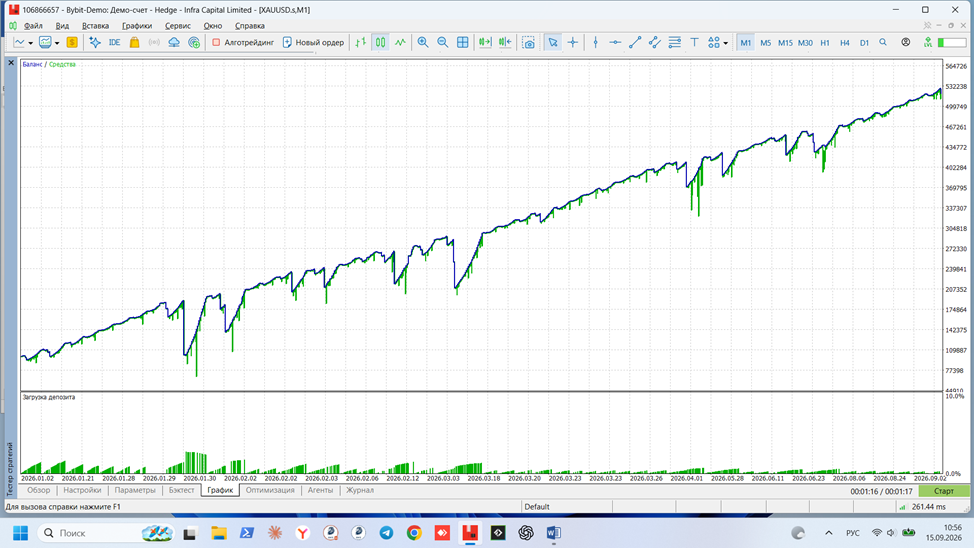Screen dimensions: 974x548
Task: Open the Вид menu
Action: 62,25
